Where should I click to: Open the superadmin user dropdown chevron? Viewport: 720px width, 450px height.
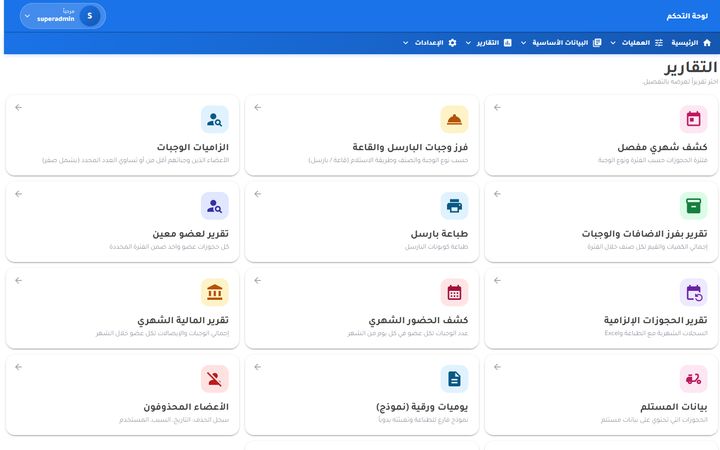27,16
